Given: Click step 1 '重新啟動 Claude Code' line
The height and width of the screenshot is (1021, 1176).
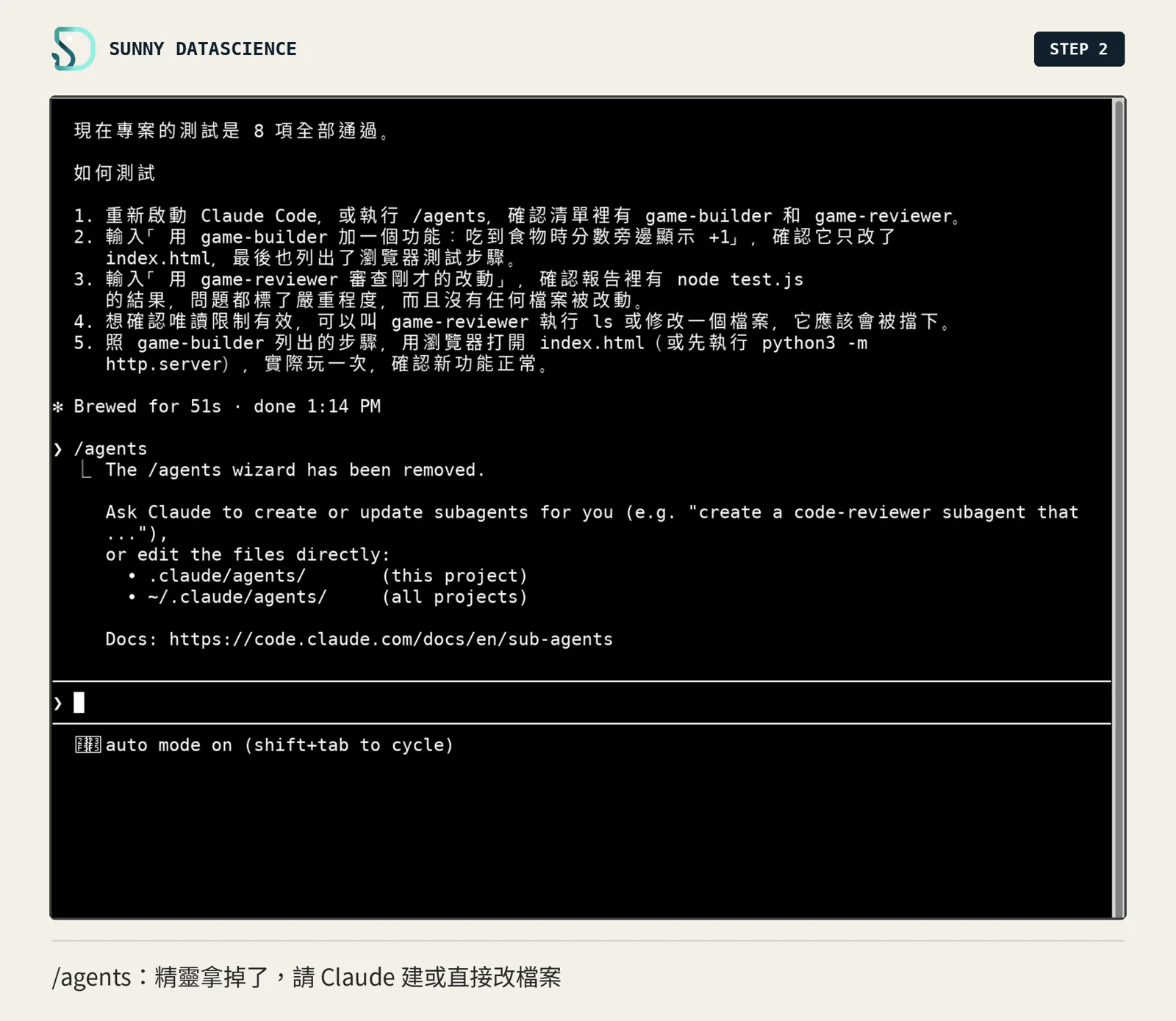Looking at the screenshot, I should pyautogui.click(x=517, y=216).
